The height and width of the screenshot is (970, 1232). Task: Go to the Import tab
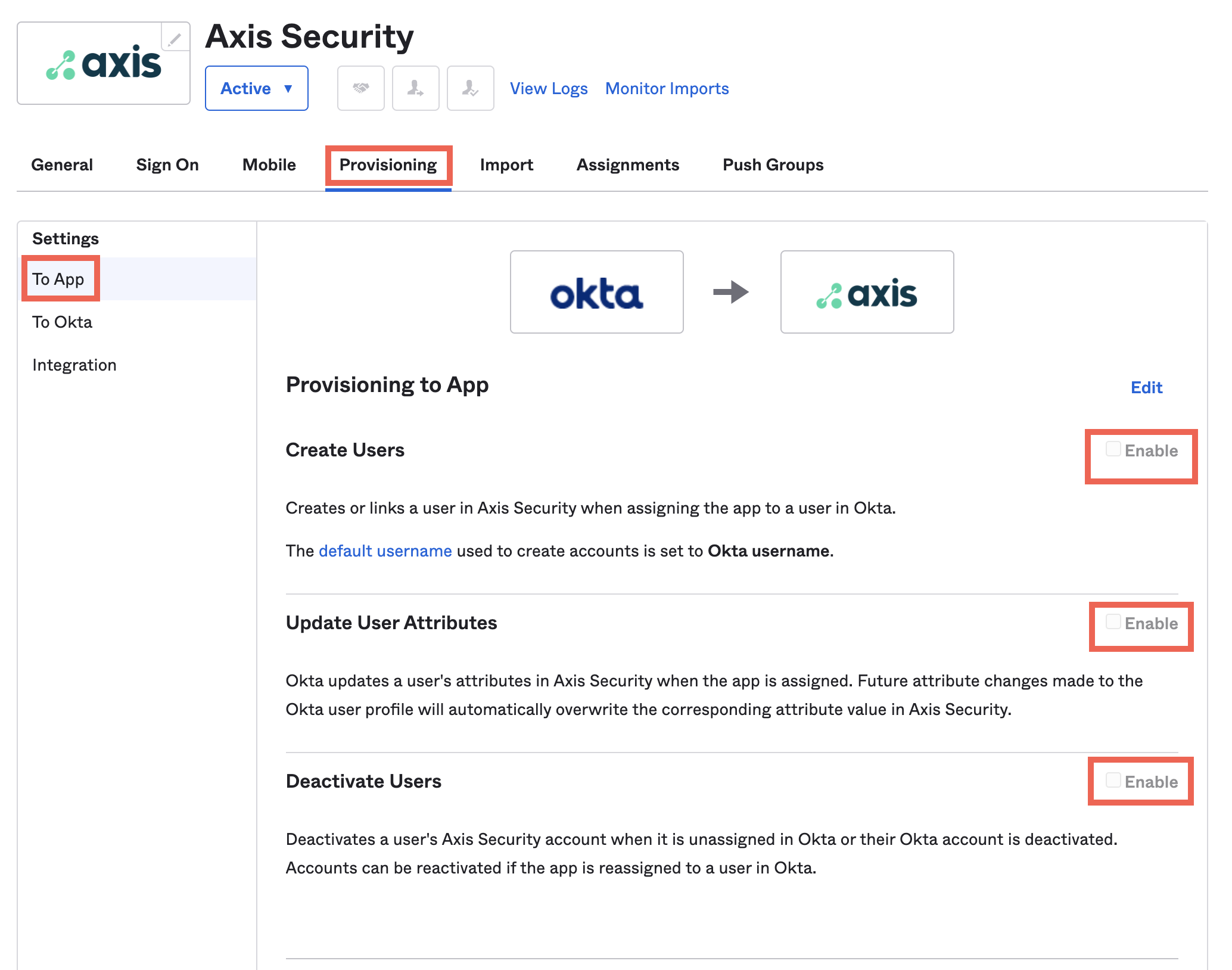pyautogui.click(x=506, y=165)
